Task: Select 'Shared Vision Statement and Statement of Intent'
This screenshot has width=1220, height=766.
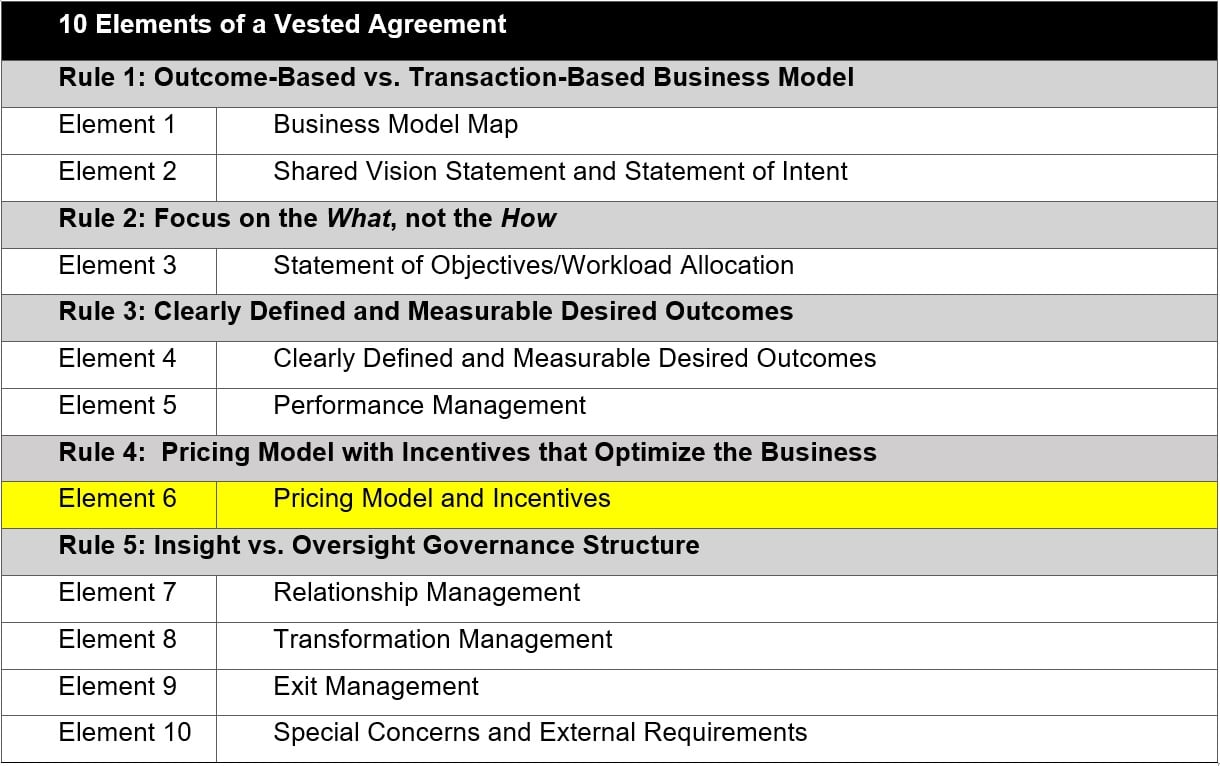Action: (560, 172)
